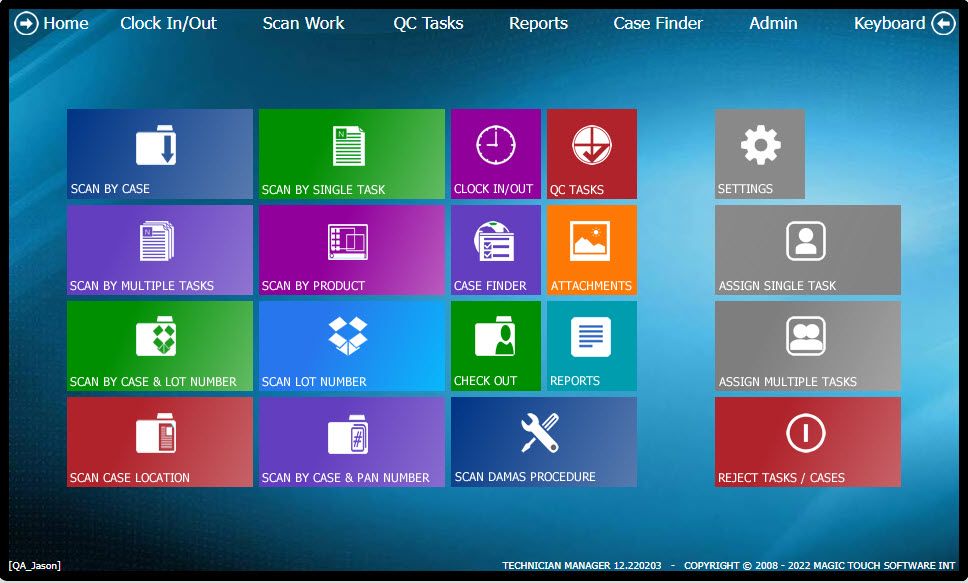Click the Home arrow button

click(27, 23)
